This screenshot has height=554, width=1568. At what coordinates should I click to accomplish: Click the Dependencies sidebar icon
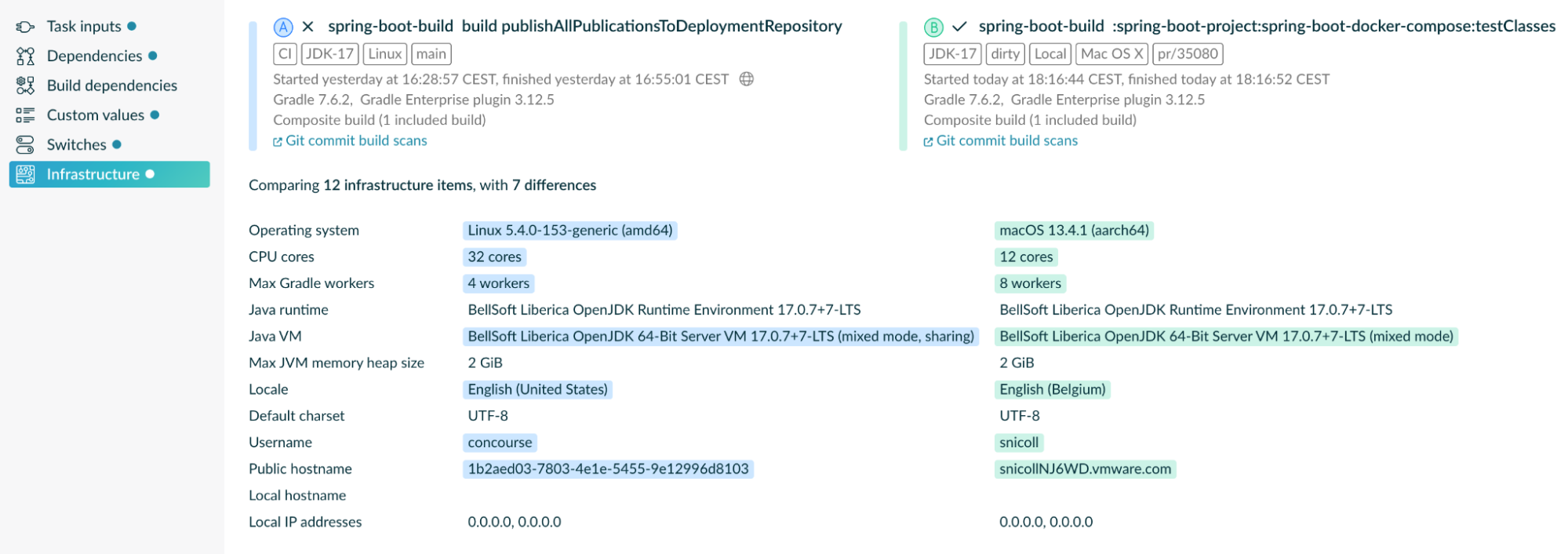coord(25,56)
